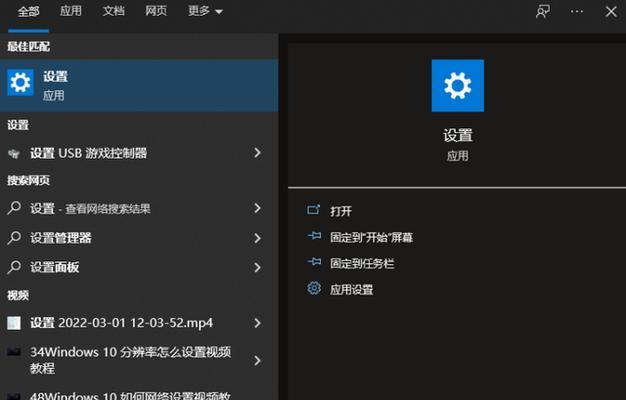Expand arrow for 设置 USB 游戏控制器
The width and height of the screenshot is (626, 400).
[x=258, y=153]
